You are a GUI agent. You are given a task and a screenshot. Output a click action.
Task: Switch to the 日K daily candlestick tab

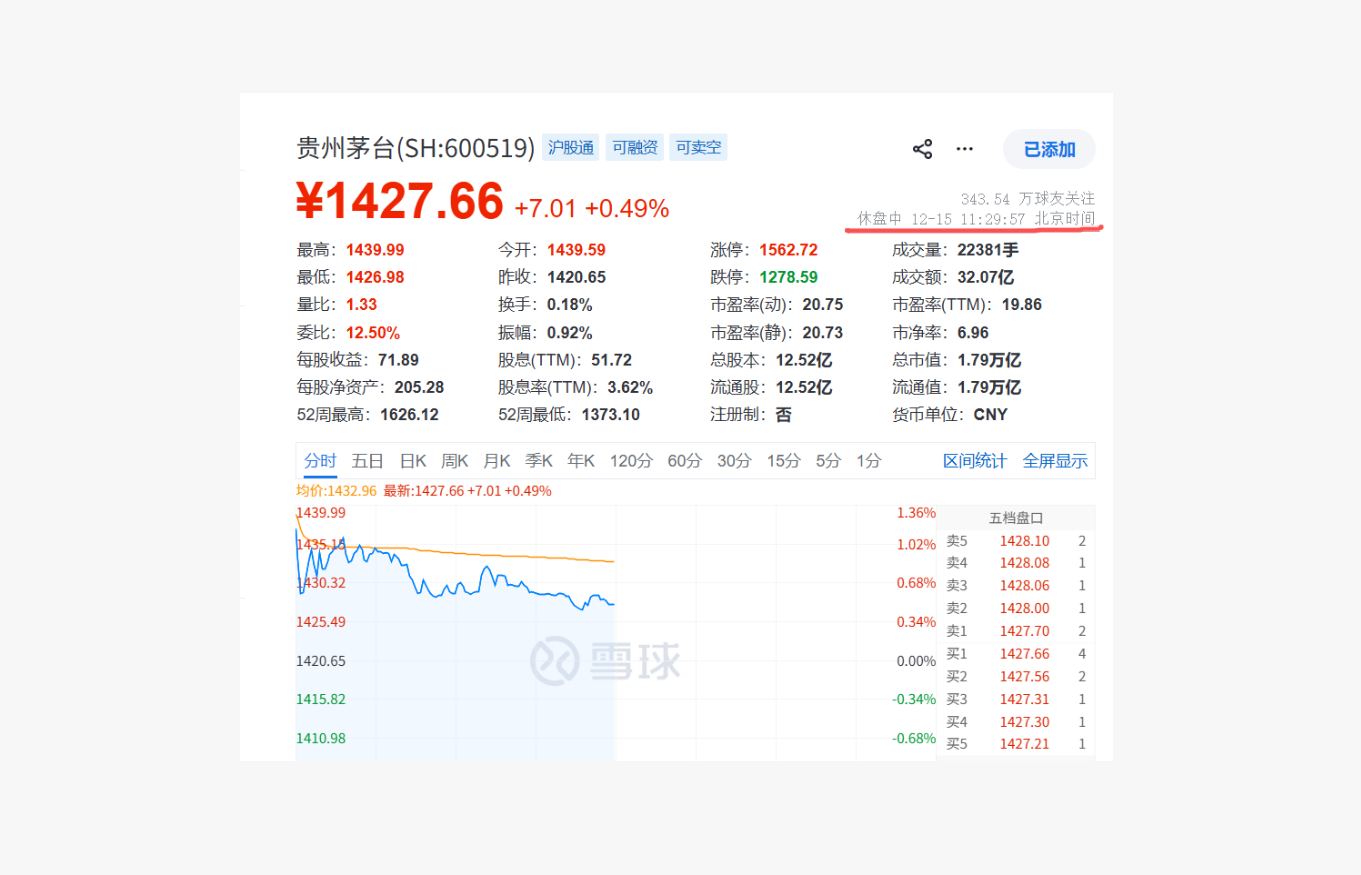[x=411, y=460]
